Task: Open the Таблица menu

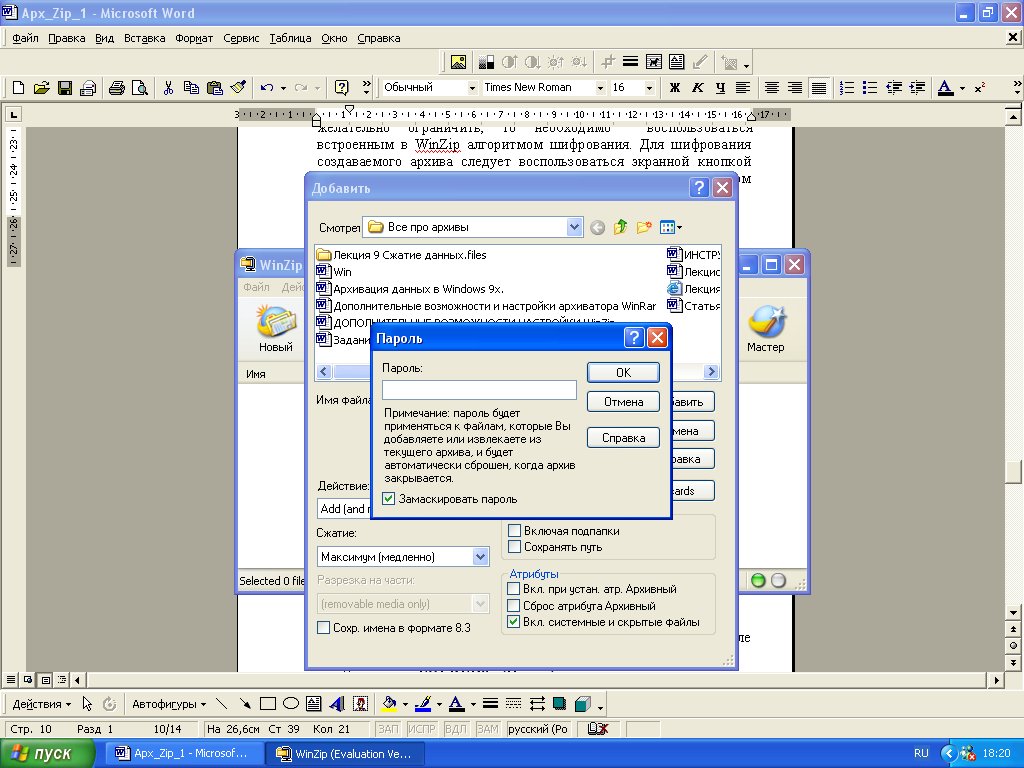Action: point(290,39)
